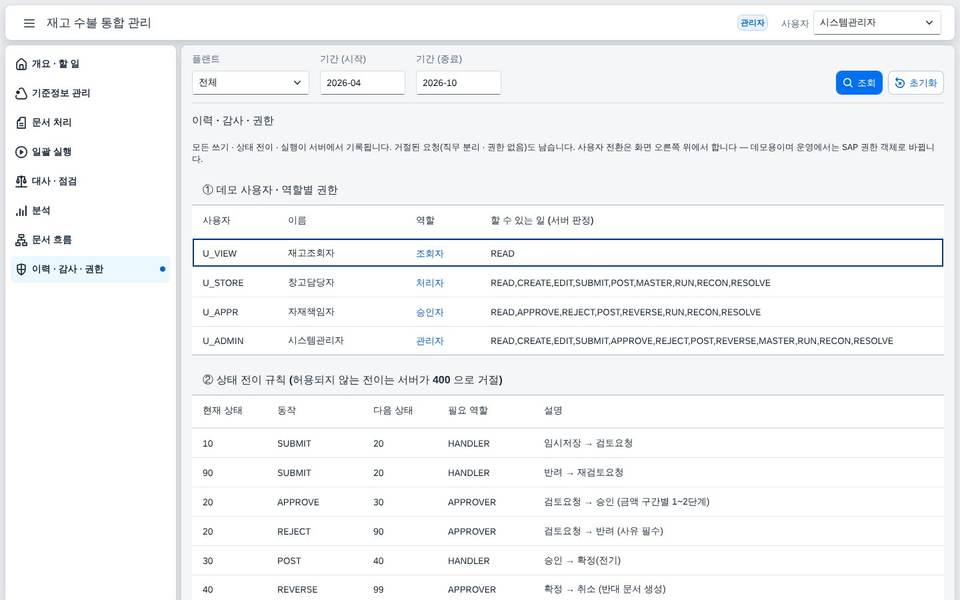This screenshot has width=960, height=600.
Task: Click the flow diagram icon beside 문서 흐름
Action: coord(21,240)
